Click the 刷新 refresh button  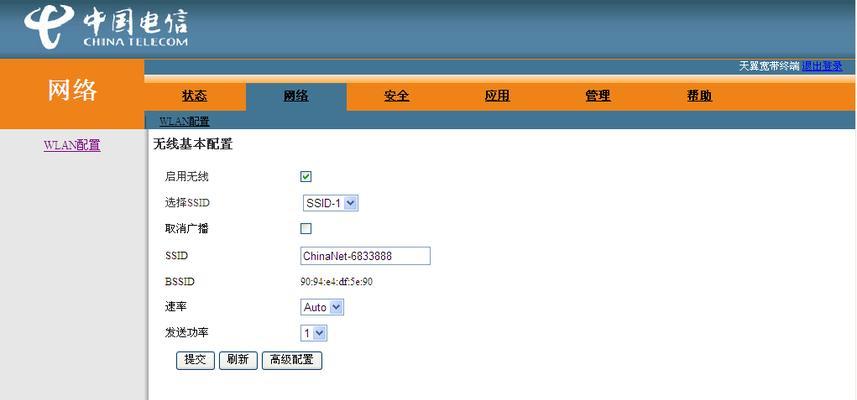click(238, 360)
